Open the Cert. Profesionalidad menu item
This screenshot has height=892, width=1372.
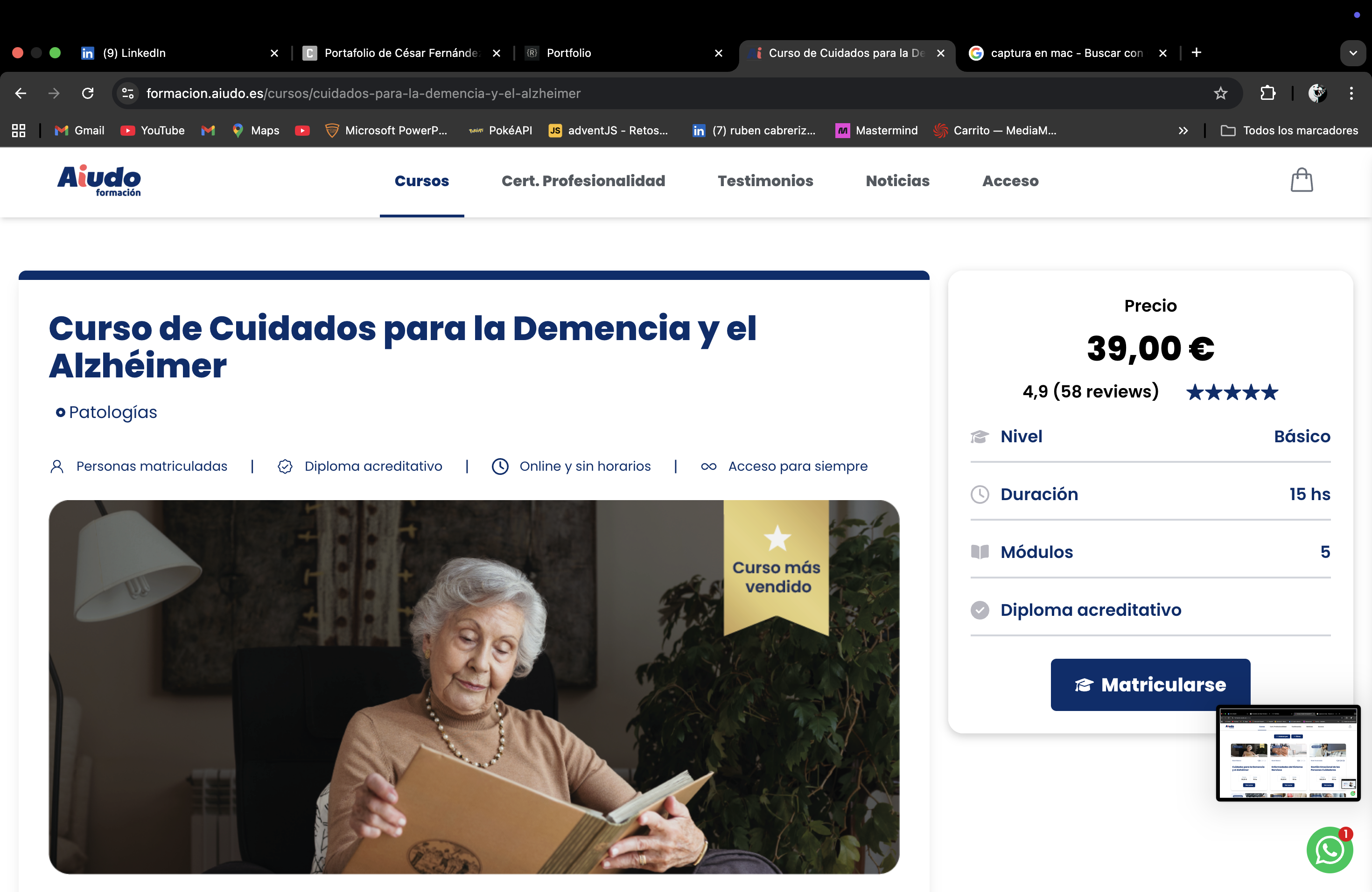(583, 181)
